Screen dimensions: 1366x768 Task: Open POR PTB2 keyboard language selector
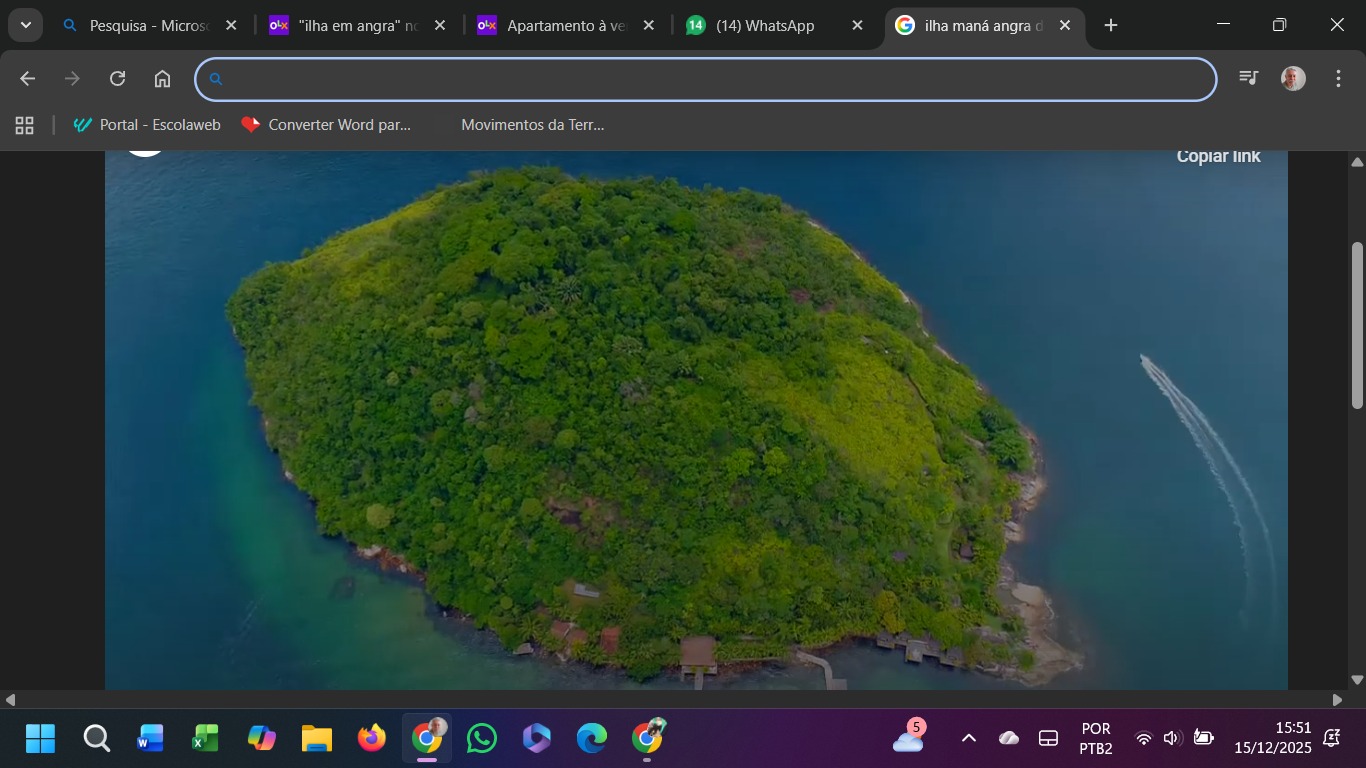1096,739
